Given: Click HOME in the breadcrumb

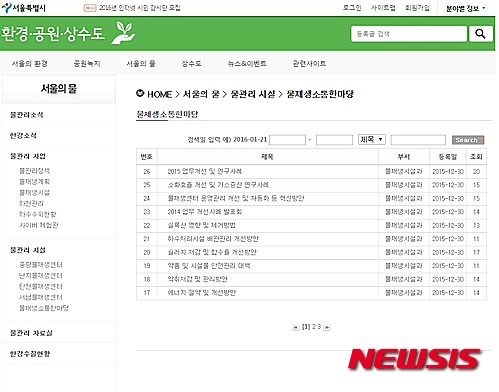Looking at the screenshot, I should 159,94.
